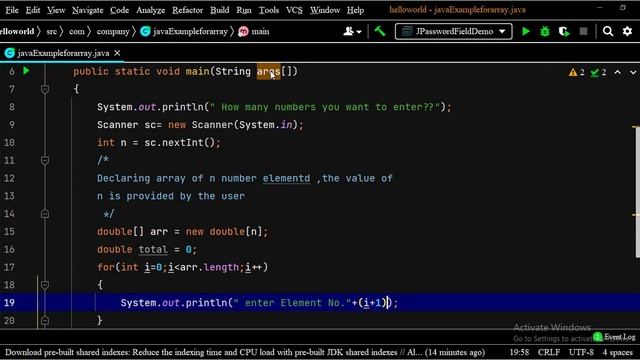Click the typo check mark indicator
The height and width of the screenshot is (360, 640).
coord(598,73)
